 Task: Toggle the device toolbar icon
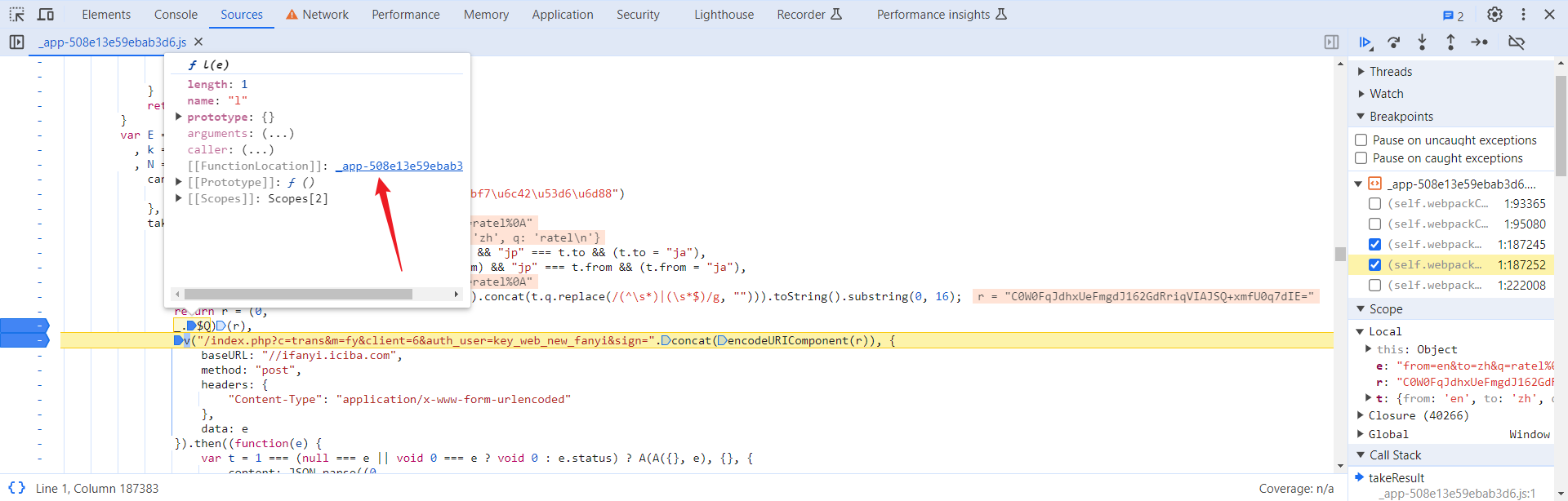coord(46,15)
